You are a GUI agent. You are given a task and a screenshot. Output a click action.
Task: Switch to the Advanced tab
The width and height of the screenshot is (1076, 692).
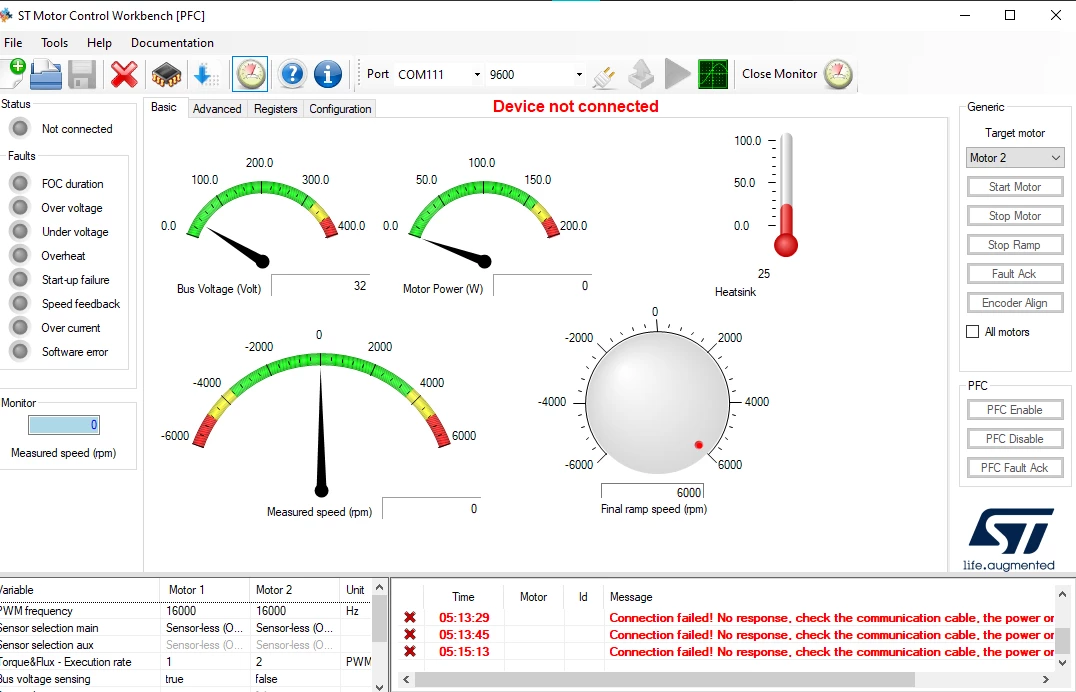(217, 108)
